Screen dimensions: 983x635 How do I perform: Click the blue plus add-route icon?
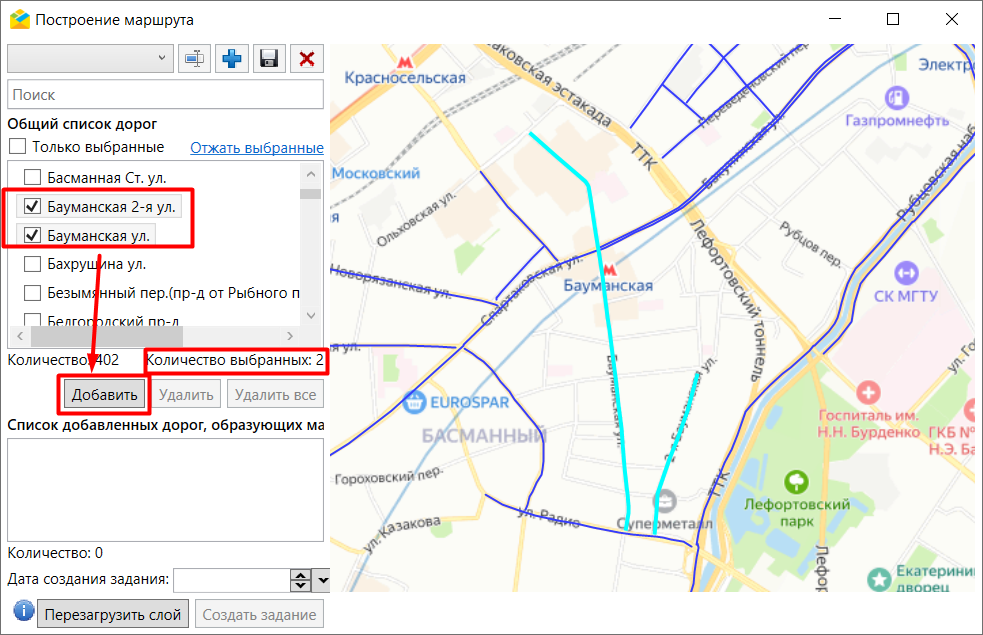(232, 58)
